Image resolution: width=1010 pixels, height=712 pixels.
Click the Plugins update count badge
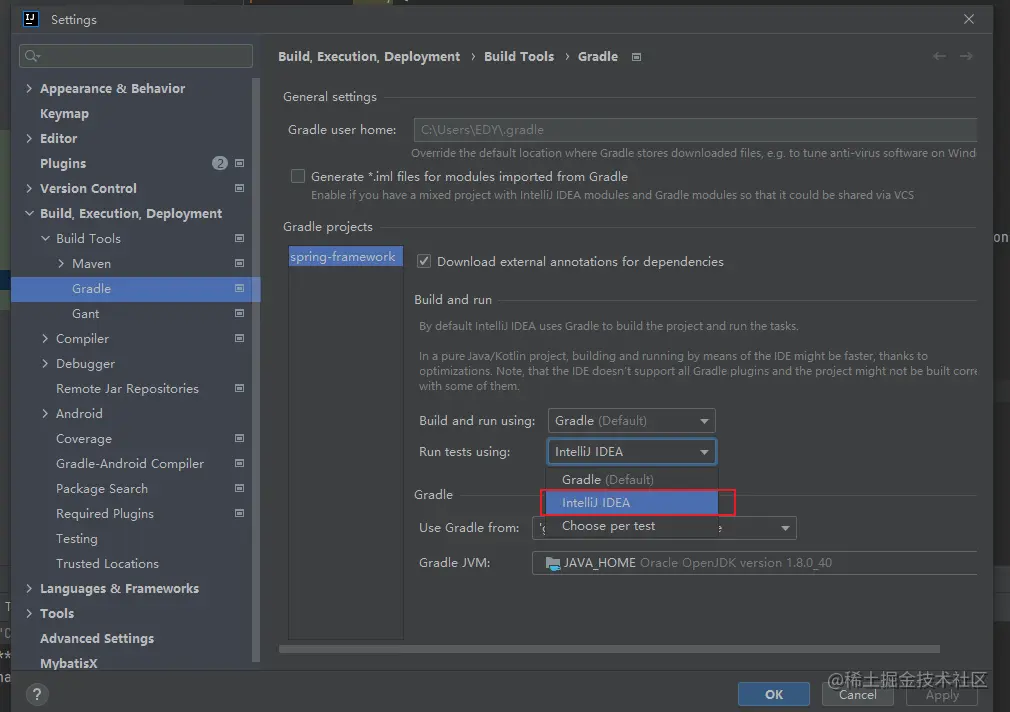tap(220, 163)
